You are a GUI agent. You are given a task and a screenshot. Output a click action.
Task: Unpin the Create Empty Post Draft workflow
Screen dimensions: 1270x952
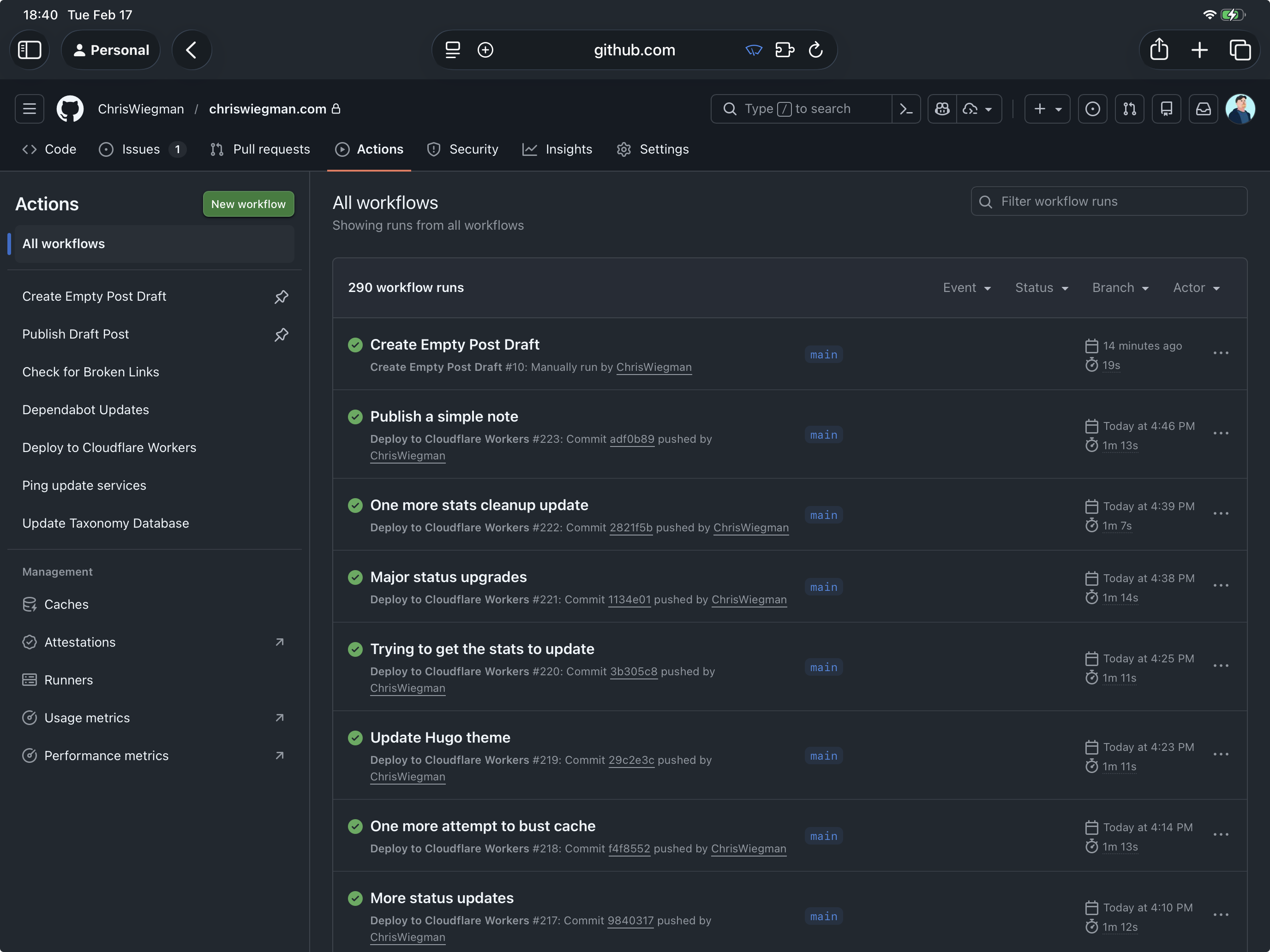(282, 297)
